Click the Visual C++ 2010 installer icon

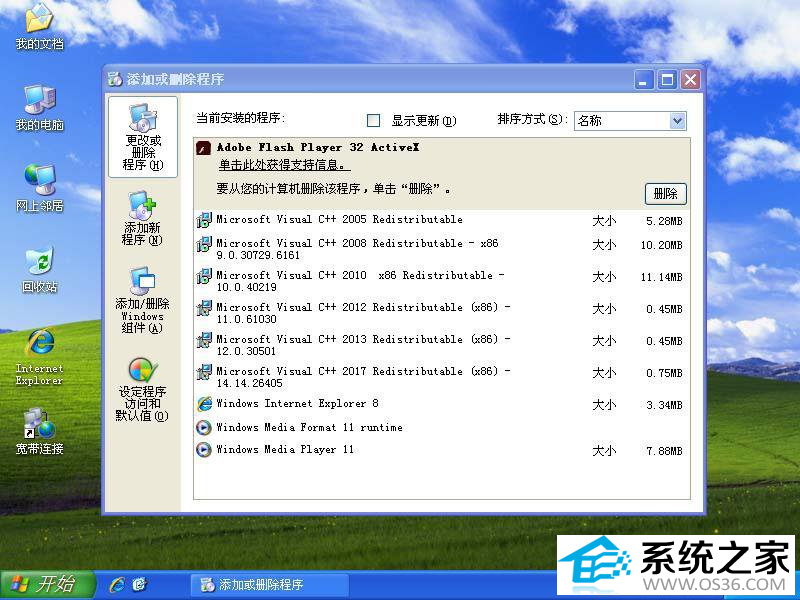(x=204, y=276)
